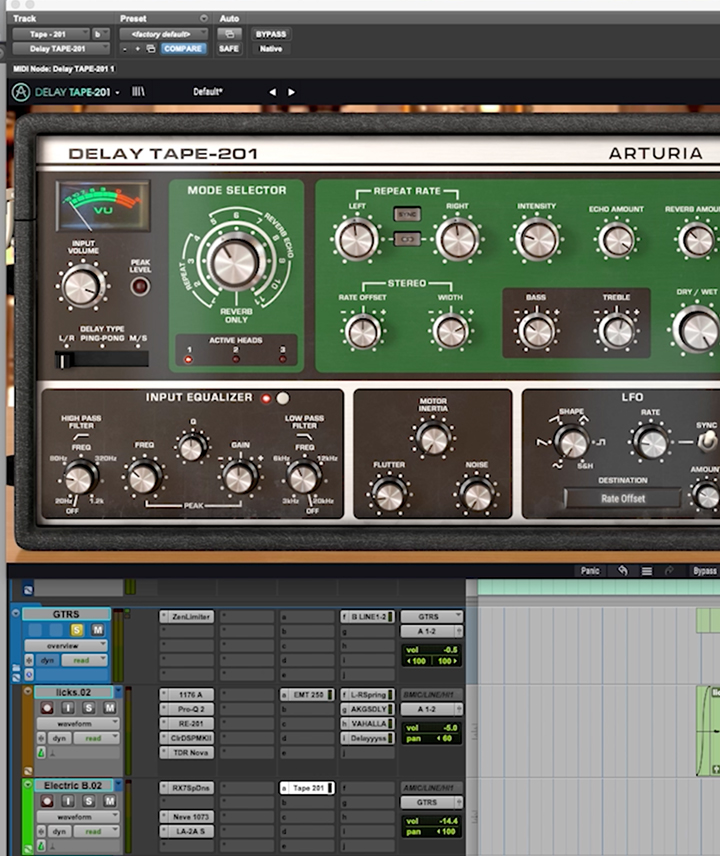Open the Arturia preset library browser icon
Image resolution: width=720 pixels, height=856 pixels.
tap(138, 92)
